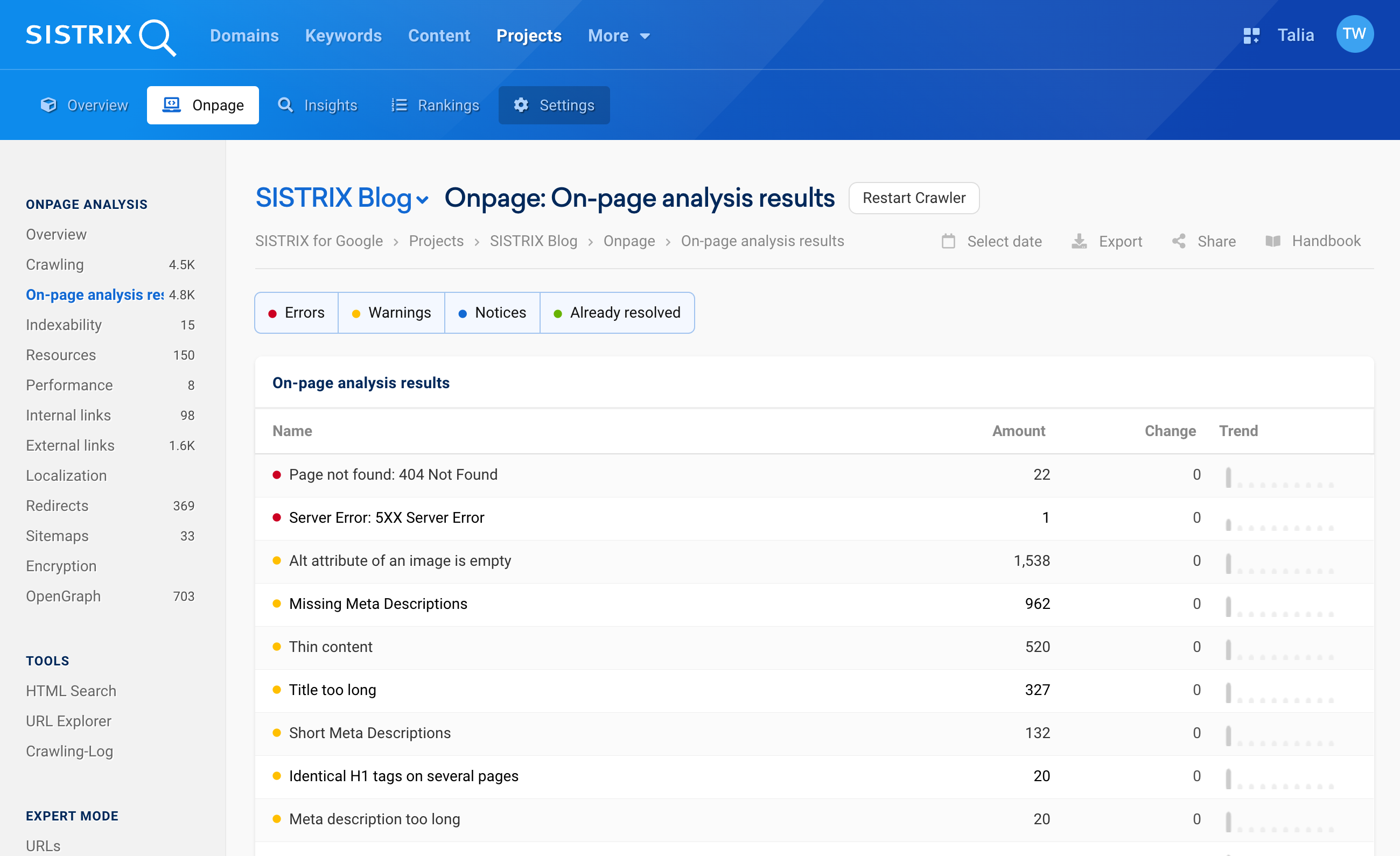This screenshot has height=856, width=1400.
Task: Open the Projects menu
Action: click(x=529, y=36)
